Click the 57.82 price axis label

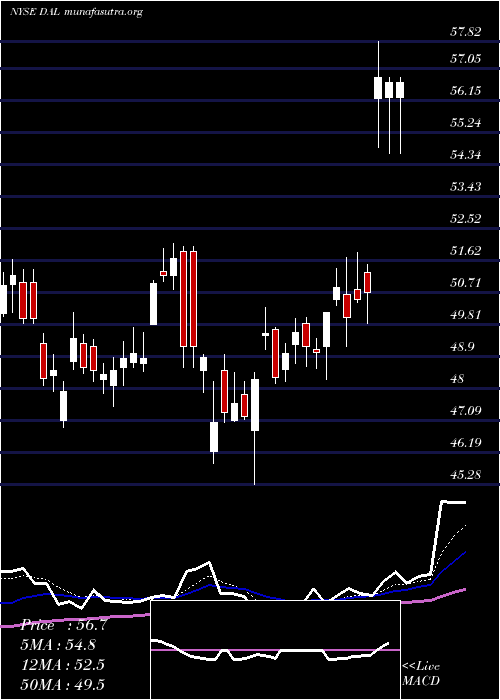pyautogui.click(x=466, y=32)
